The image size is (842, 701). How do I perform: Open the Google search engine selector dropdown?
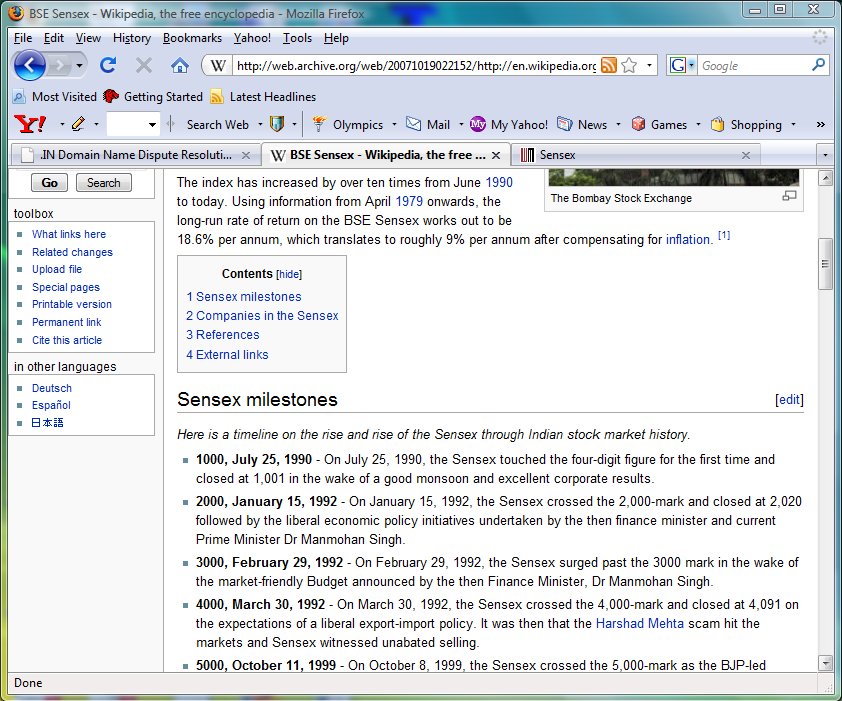pos(681,66)
